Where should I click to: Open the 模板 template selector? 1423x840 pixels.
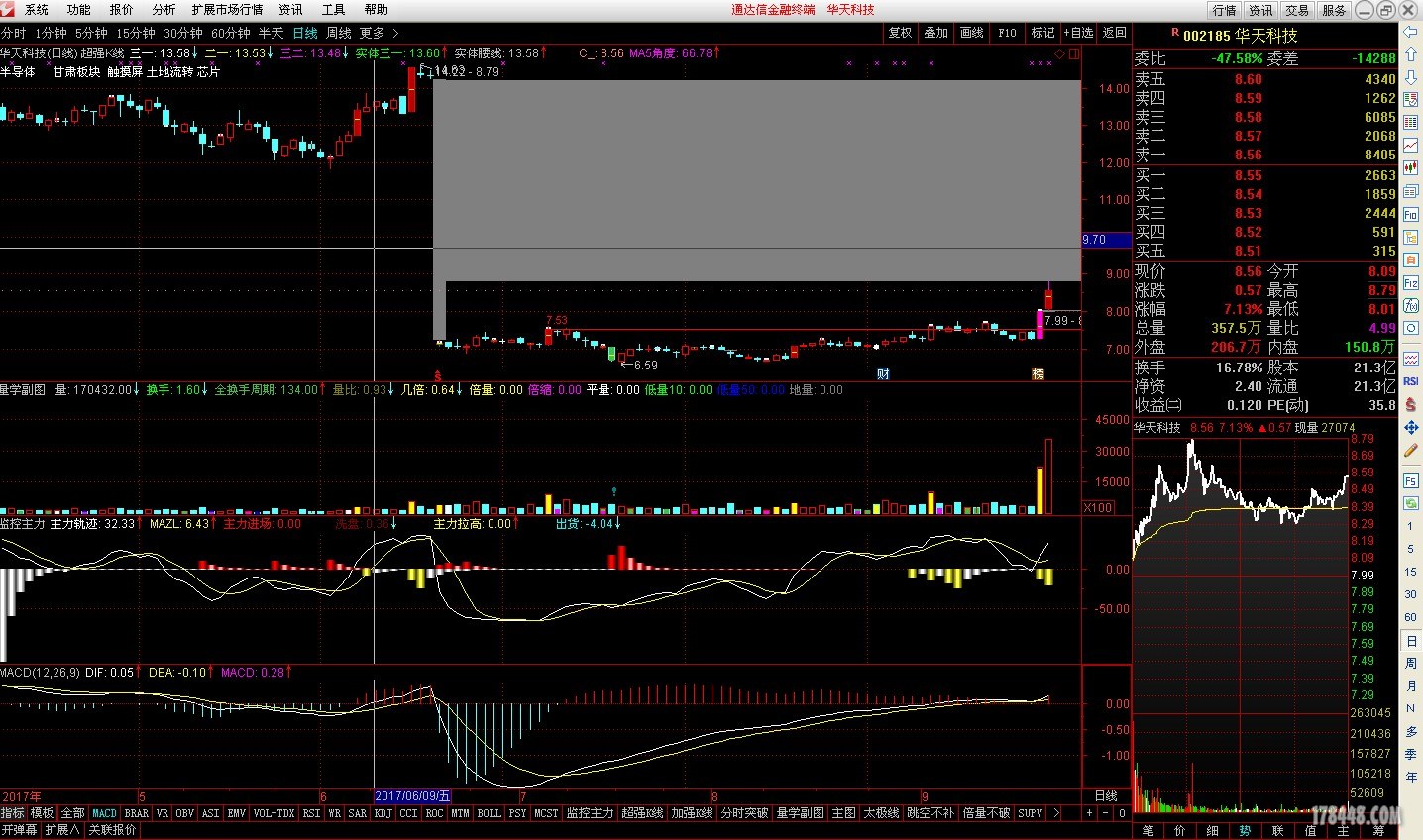click(42, 813)
